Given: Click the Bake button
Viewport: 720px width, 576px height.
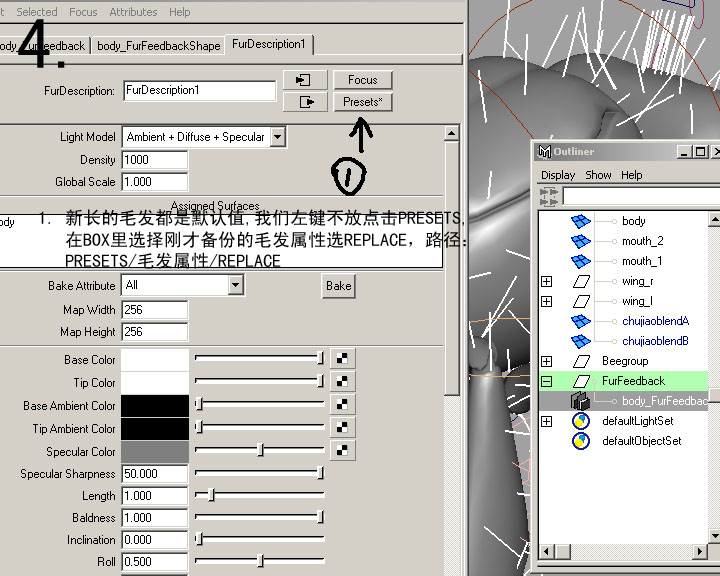Looking at the screenshot, I should pyautogui.click(x=339, y=286).
